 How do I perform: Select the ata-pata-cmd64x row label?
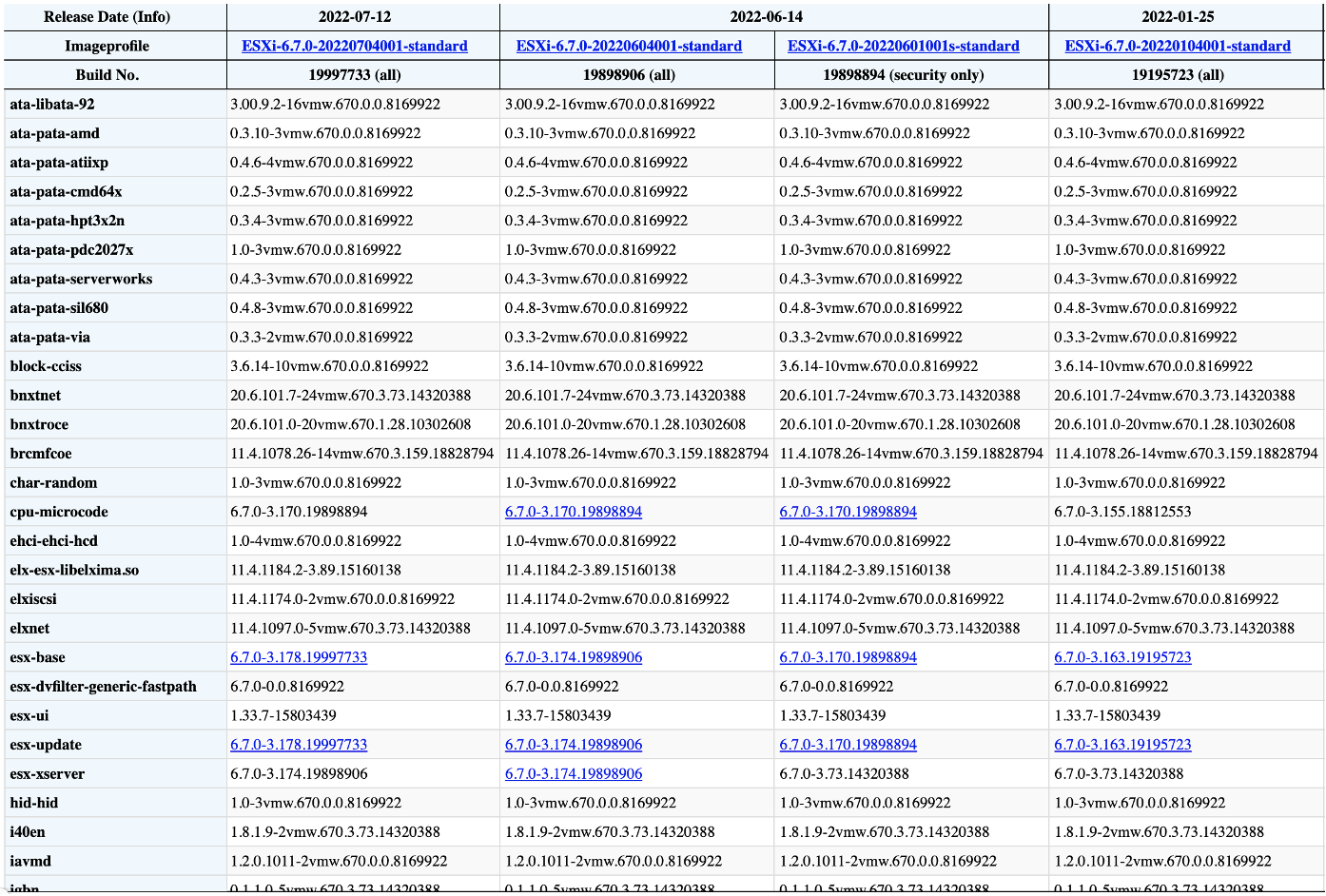[66, 192]
